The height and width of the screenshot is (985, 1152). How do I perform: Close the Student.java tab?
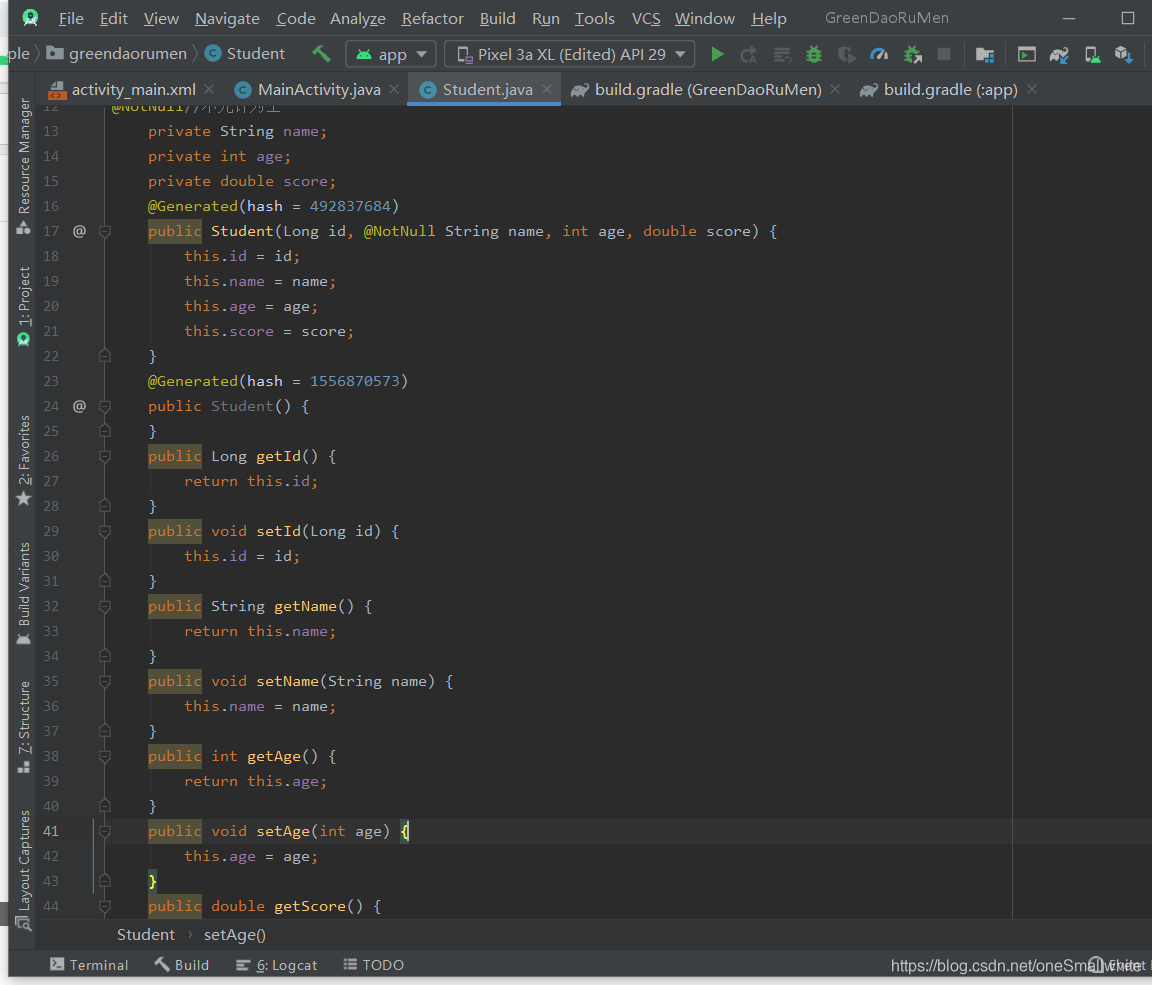coord(547,89)
